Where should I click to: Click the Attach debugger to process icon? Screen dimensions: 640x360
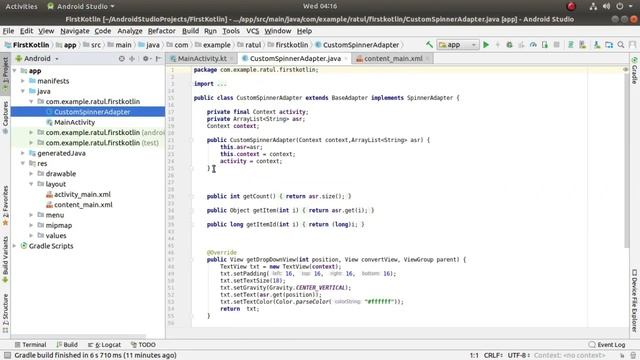[x=545, y=44]
